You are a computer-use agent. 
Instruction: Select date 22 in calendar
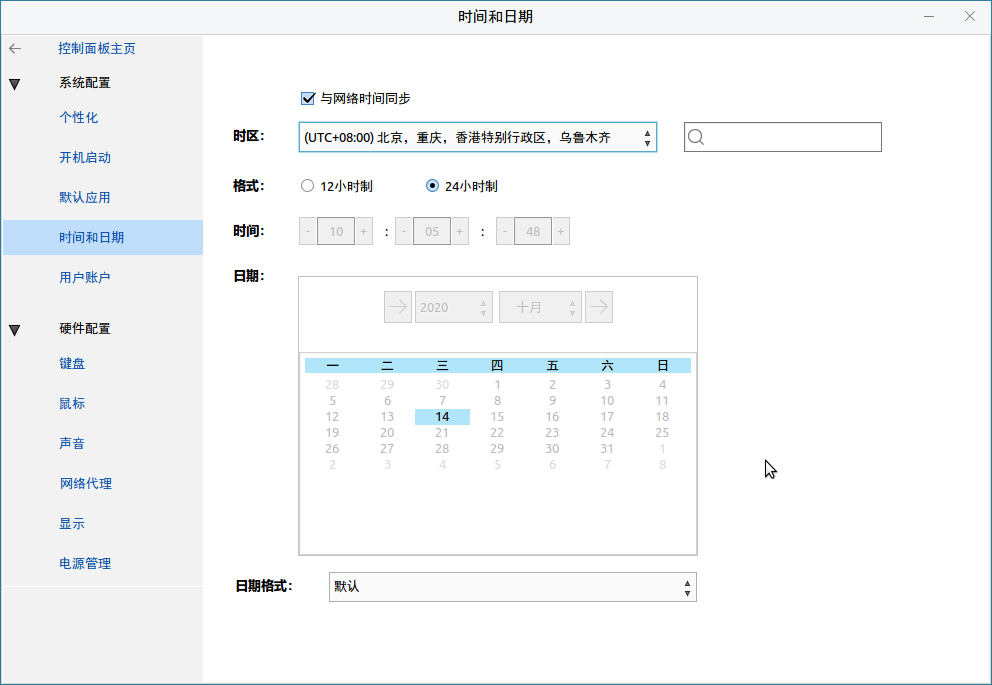(x=497, y=433)
